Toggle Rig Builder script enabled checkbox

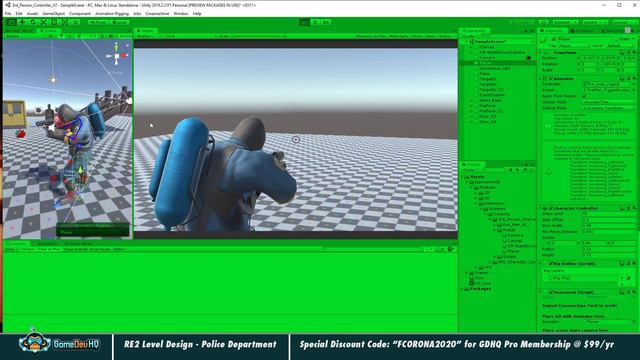pos(551,264)
